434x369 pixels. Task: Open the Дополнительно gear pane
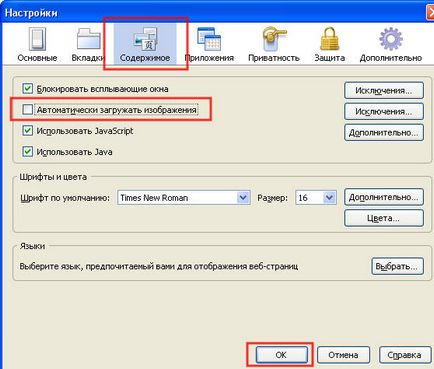click(391, 45)
